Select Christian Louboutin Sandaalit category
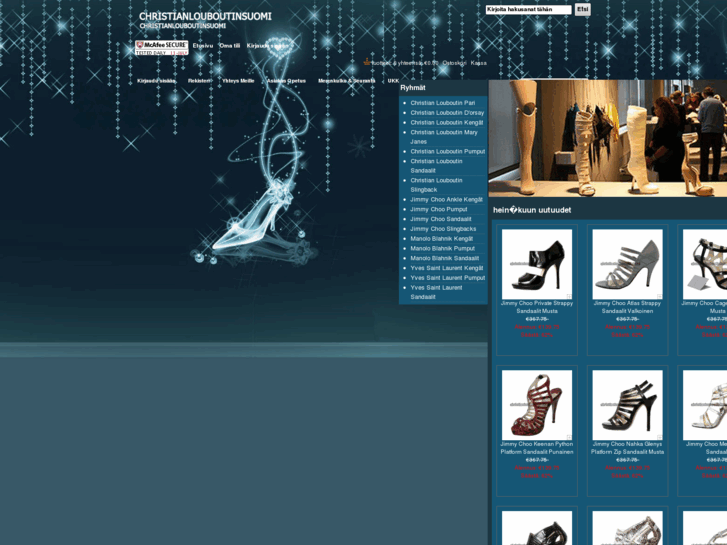The width and height of the screenshot is (727, 545). point(436,166)
